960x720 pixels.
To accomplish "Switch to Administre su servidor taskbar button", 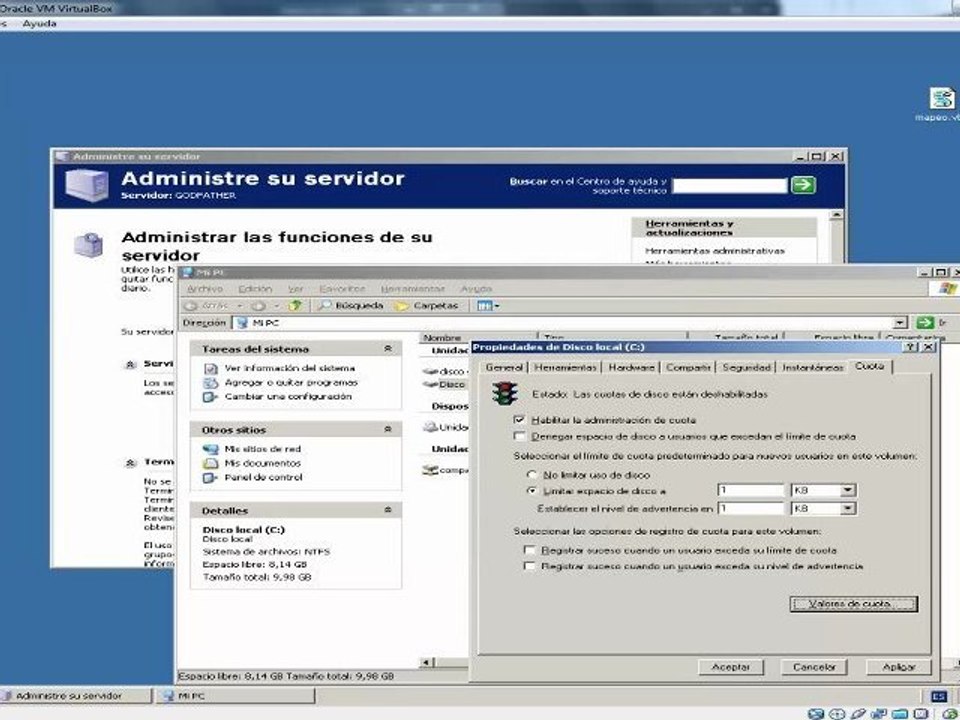I will pos(75,696).
